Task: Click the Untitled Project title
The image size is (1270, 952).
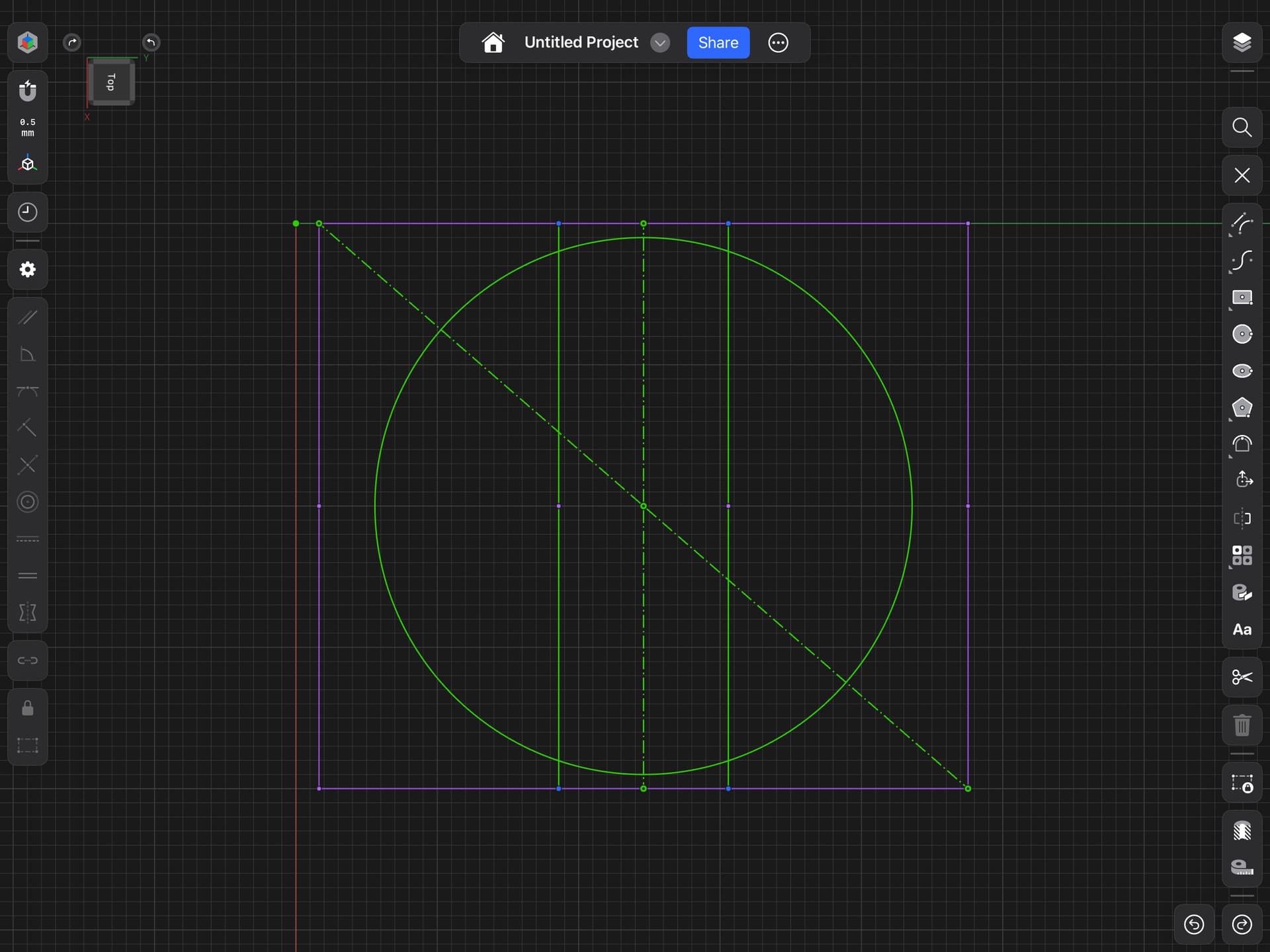Action: [x=581, y=42]
